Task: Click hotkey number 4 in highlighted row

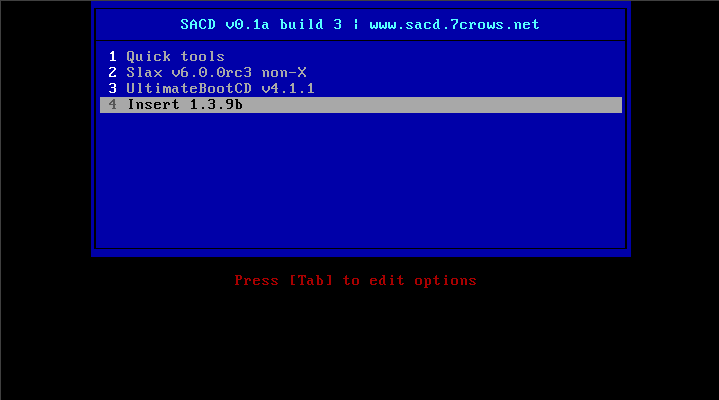Action: pos(112,105)
